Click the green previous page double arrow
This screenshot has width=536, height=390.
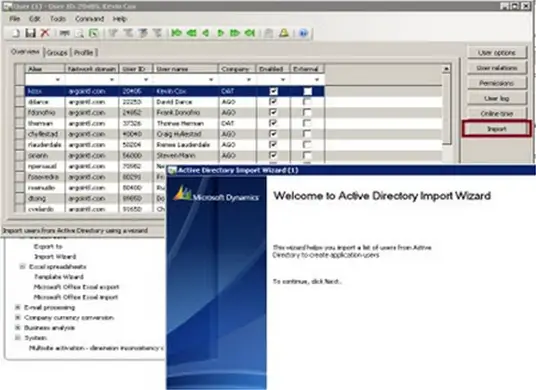click(191, 33)
